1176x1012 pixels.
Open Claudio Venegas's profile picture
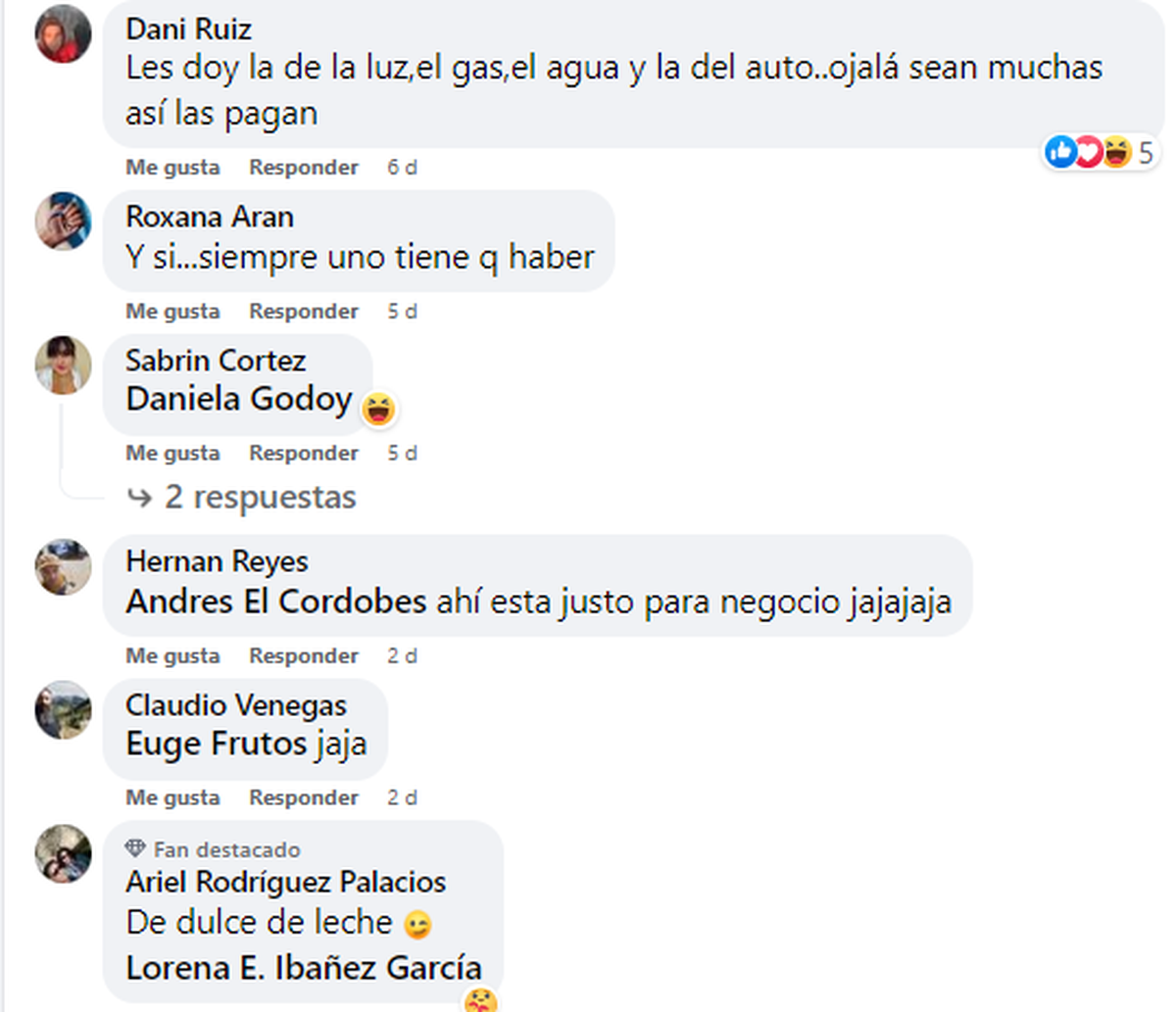64,710
